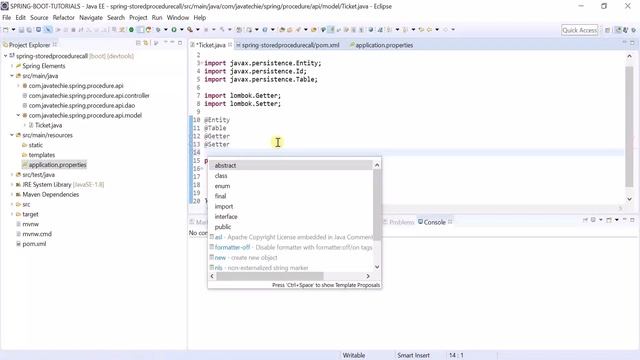Open the New file dropdown arrow

tap(13, 30)
